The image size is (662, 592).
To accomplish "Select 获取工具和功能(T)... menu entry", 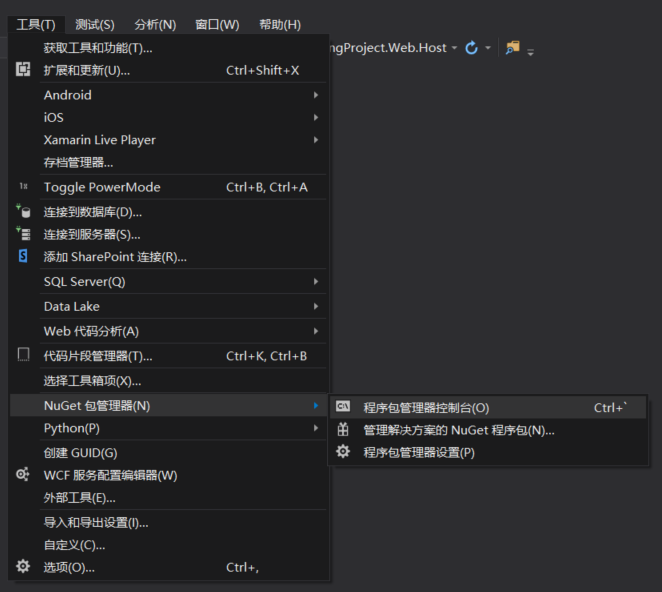I will (168, 48).
